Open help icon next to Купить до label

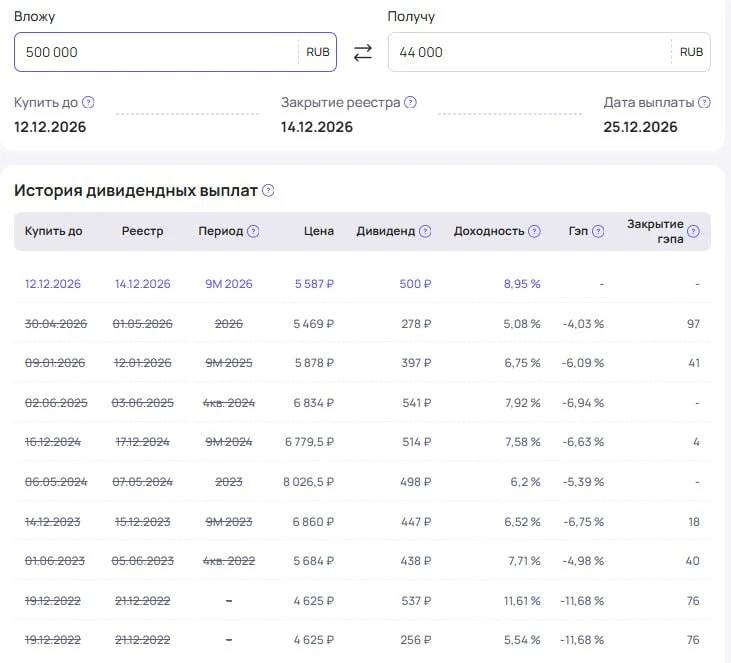coord(88,102)
